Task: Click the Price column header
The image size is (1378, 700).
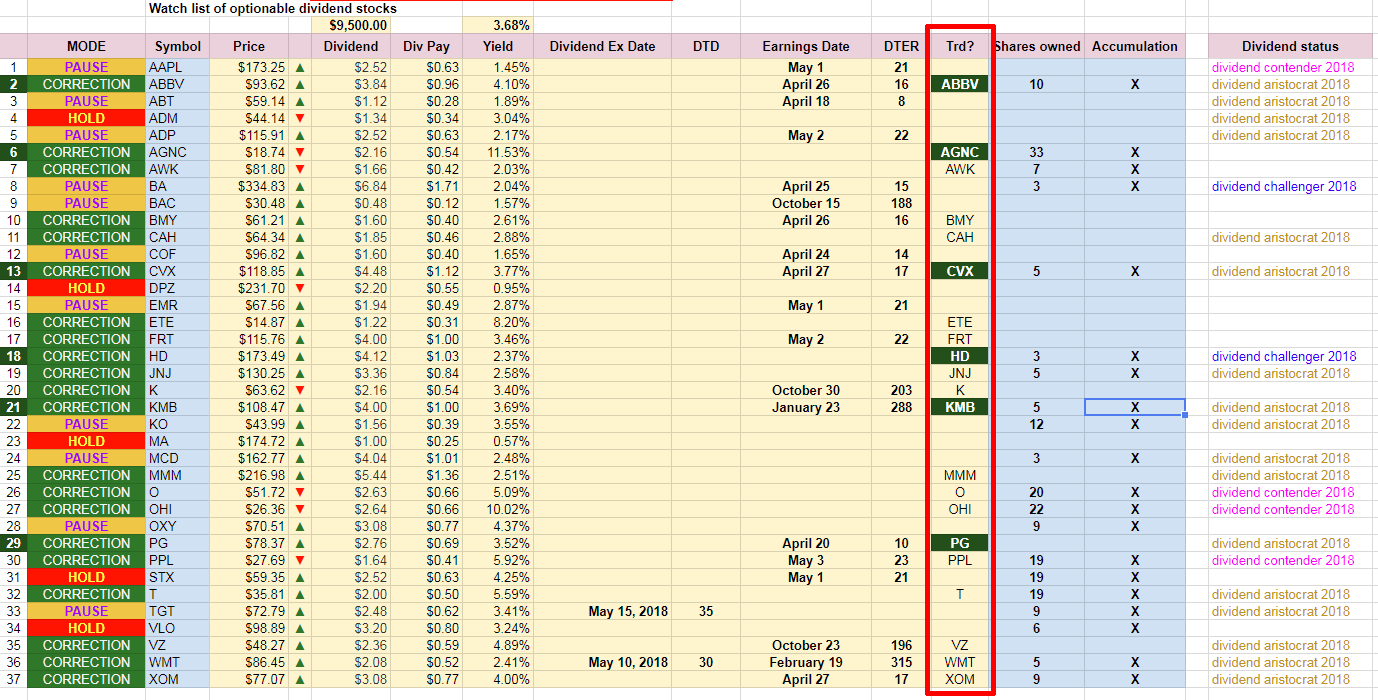Action: [x=249, y=46]
